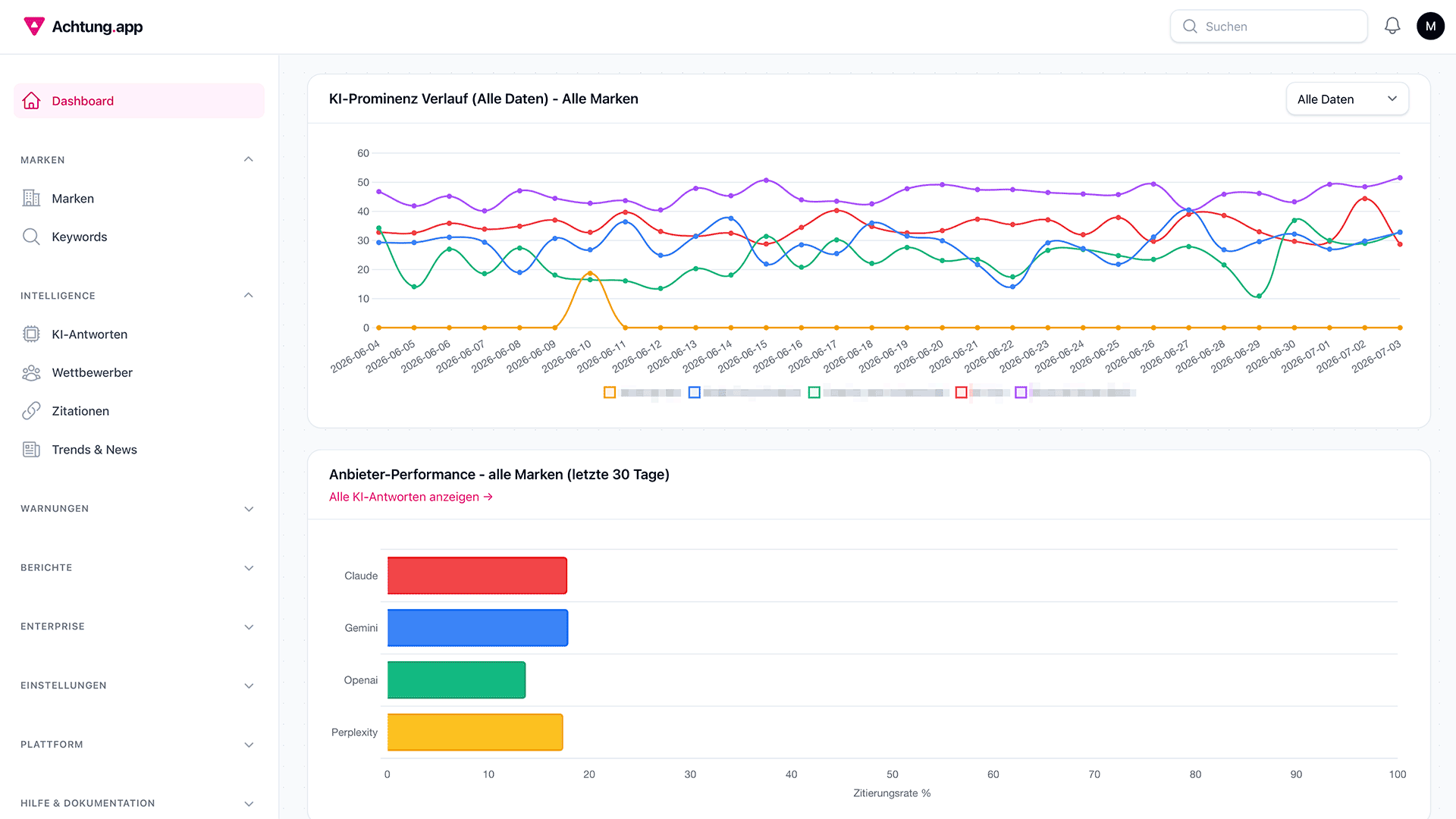Click the Achtung.app logo icon
Image resolution: width=1456 pixels, height=819 pixels.
pyautogui.click(x=34, y=27)
